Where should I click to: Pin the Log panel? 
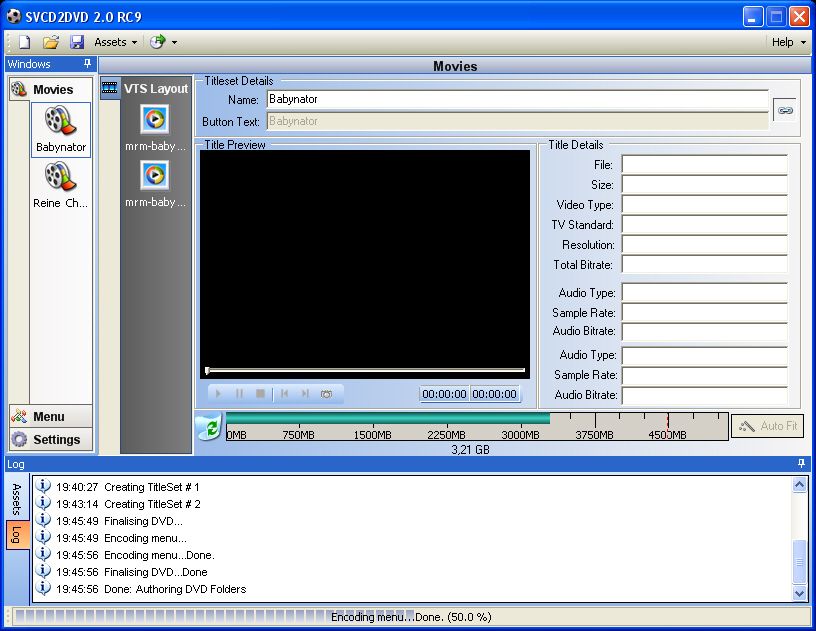pyautogui.click(x=801, y=463)
